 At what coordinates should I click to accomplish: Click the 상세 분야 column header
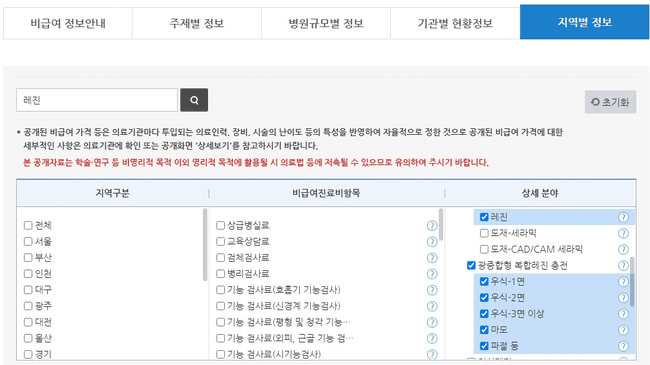[x=540, y=193]
